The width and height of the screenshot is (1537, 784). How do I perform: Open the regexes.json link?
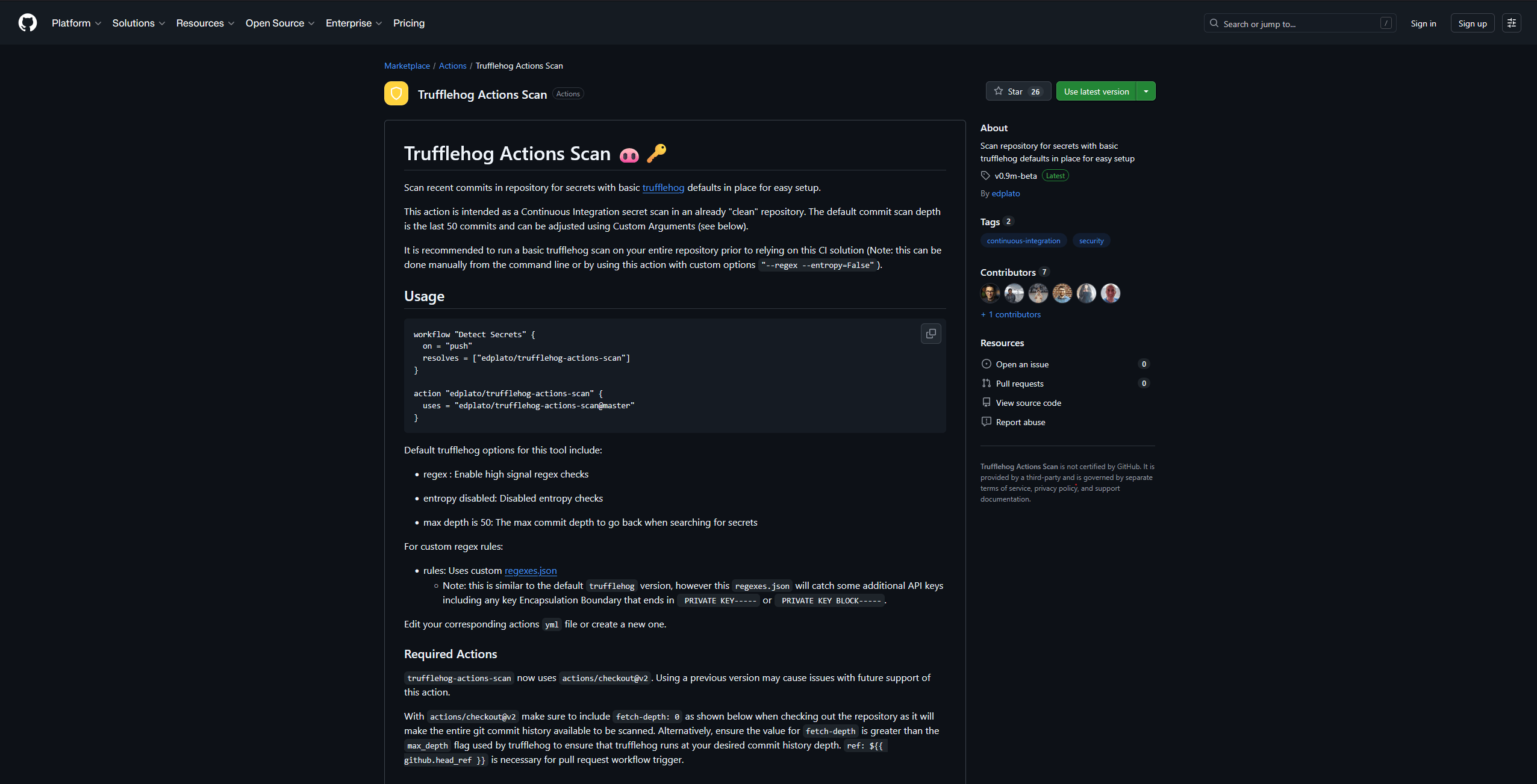tap(531, 571)
